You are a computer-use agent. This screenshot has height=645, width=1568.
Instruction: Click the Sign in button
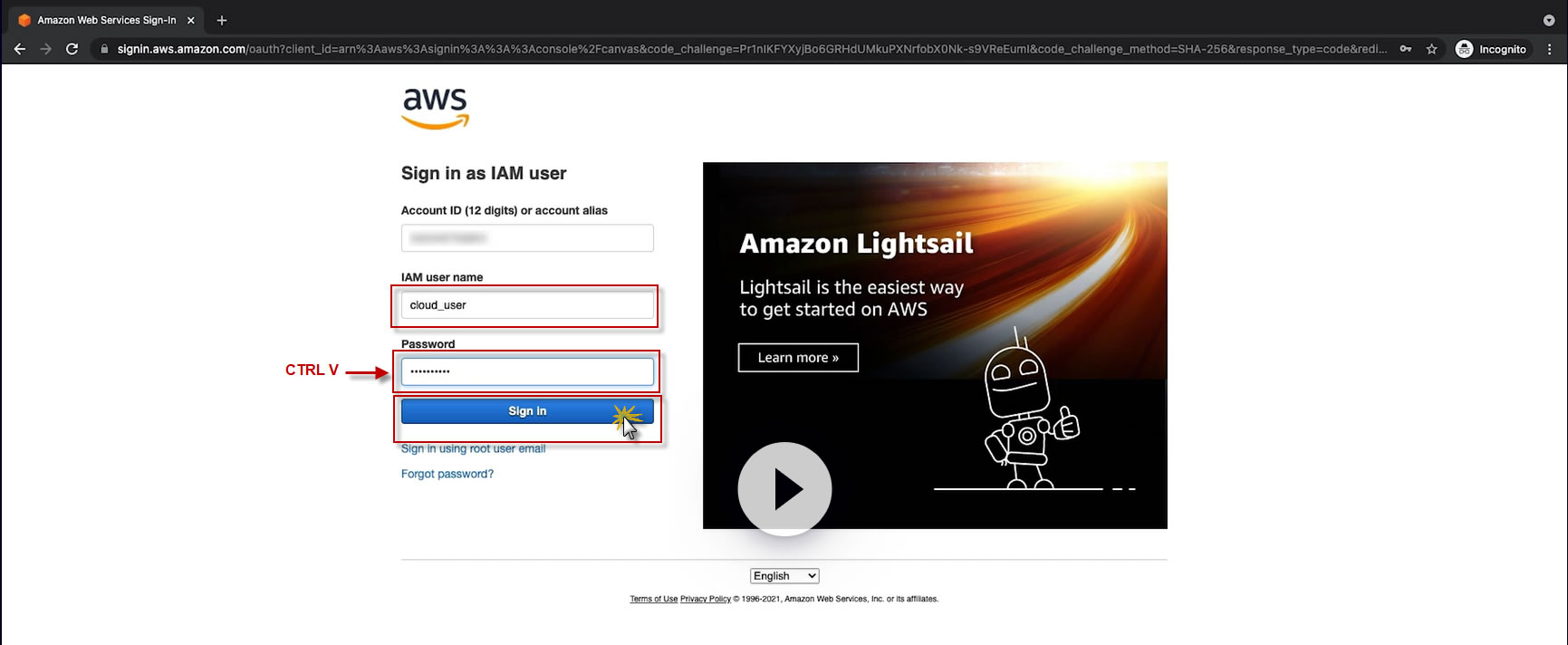point(527,411)
